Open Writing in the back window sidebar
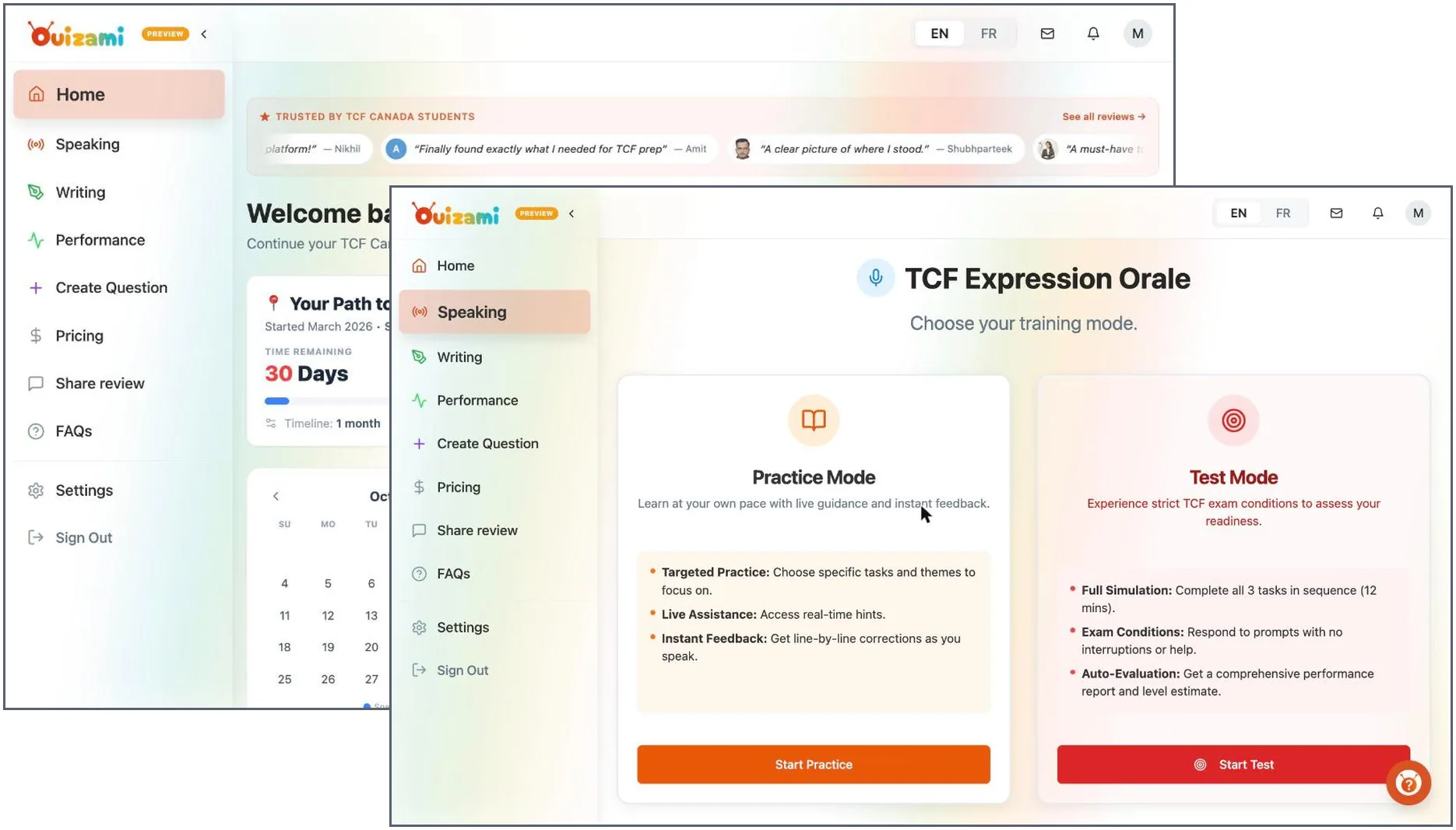This screenshot has height=830, width=1456. (x=119, y=192)
